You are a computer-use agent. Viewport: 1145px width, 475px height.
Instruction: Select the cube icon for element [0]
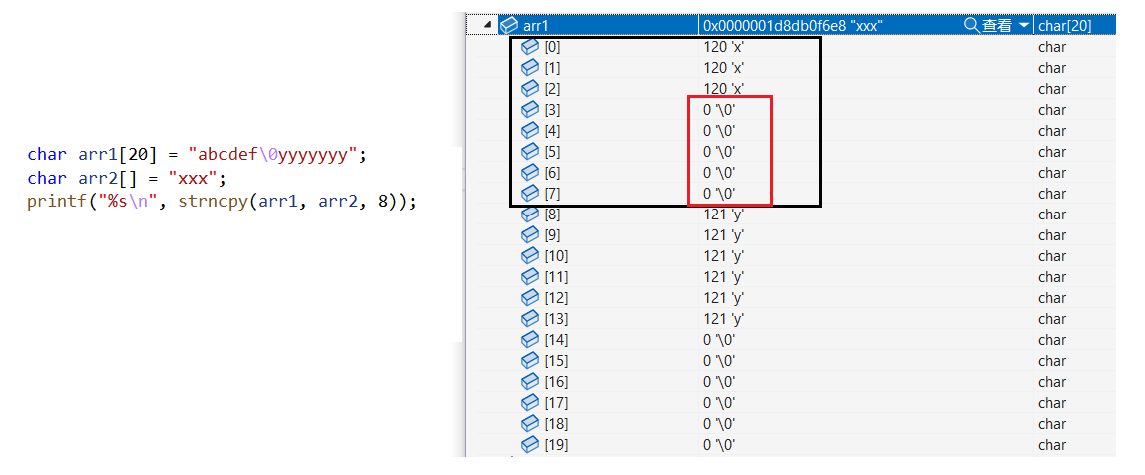pos(530,47)
